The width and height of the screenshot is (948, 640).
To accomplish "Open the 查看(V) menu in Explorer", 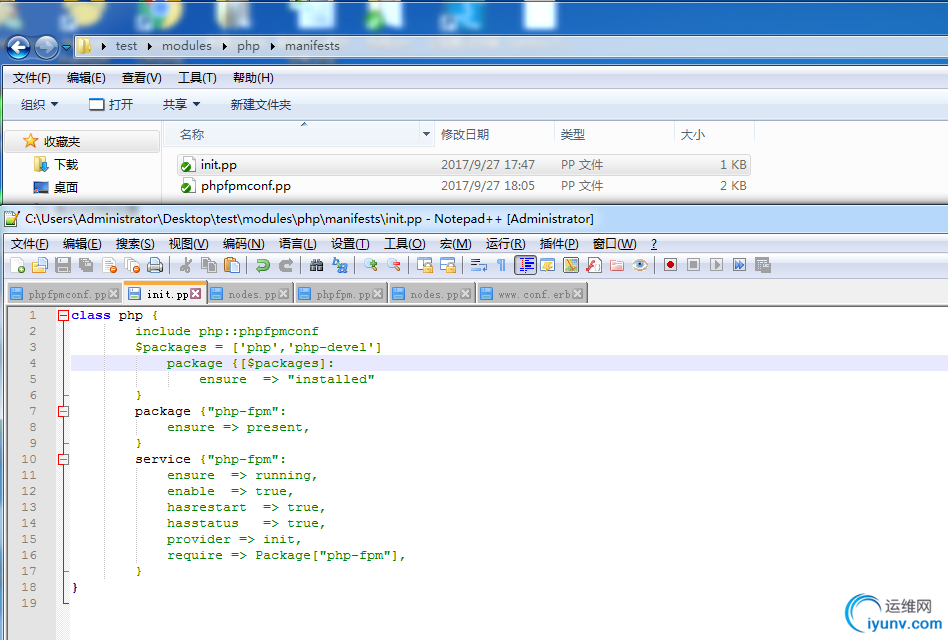I will [141, 78].
